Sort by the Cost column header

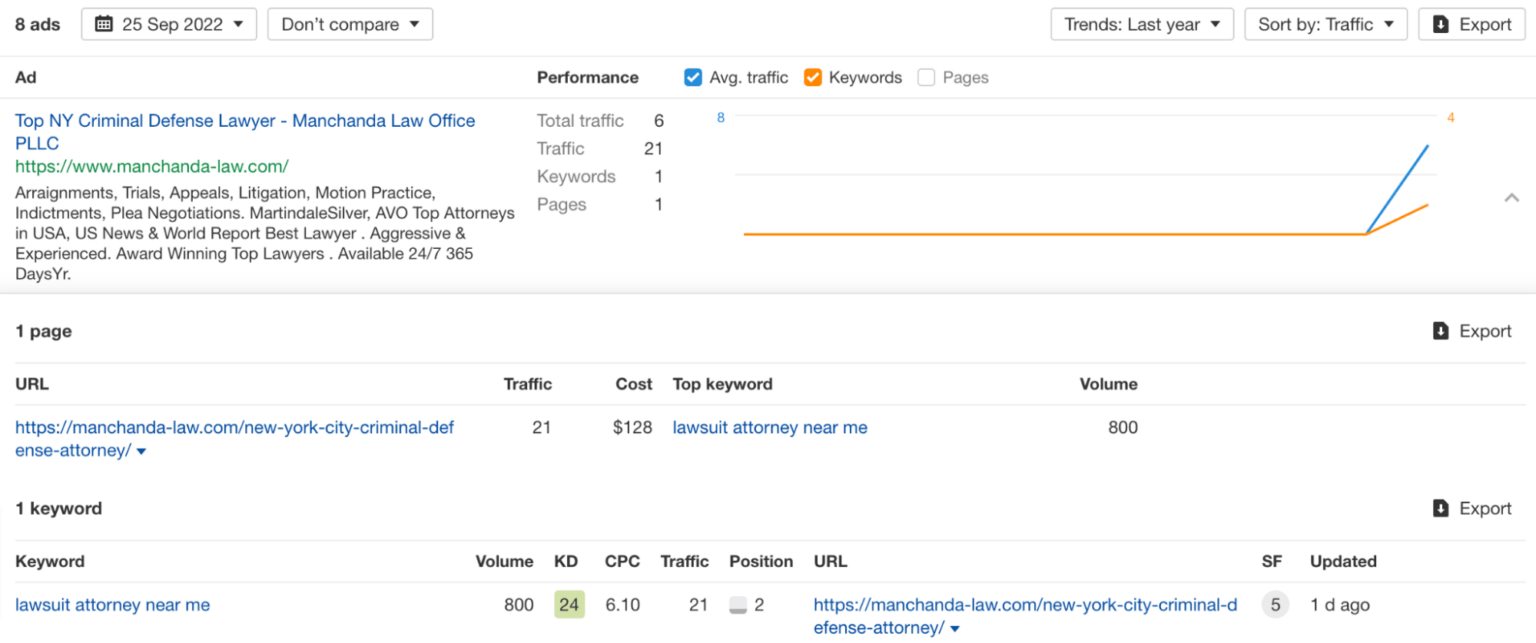[x=634, y=384]
